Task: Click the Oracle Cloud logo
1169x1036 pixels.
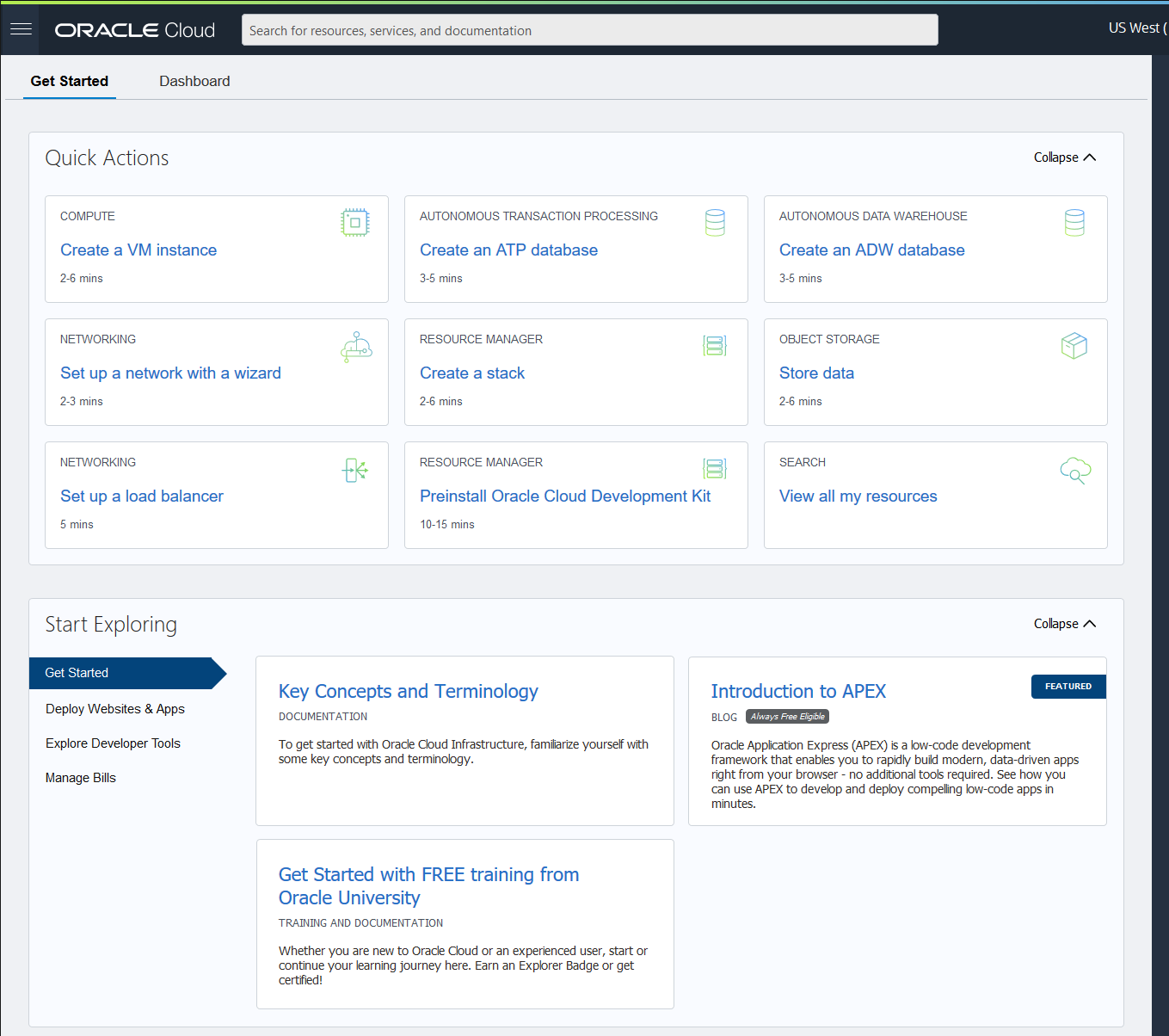Action: [135, 30]
